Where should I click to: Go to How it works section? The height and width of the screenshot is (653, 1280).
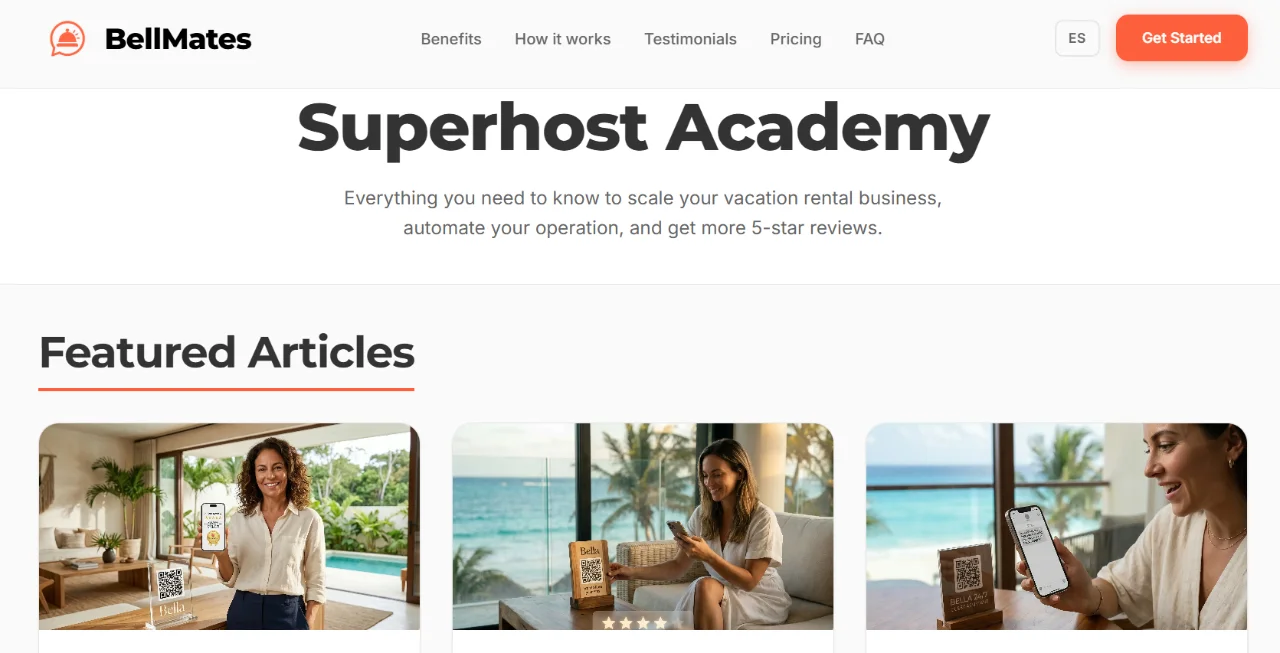(563, 39)
